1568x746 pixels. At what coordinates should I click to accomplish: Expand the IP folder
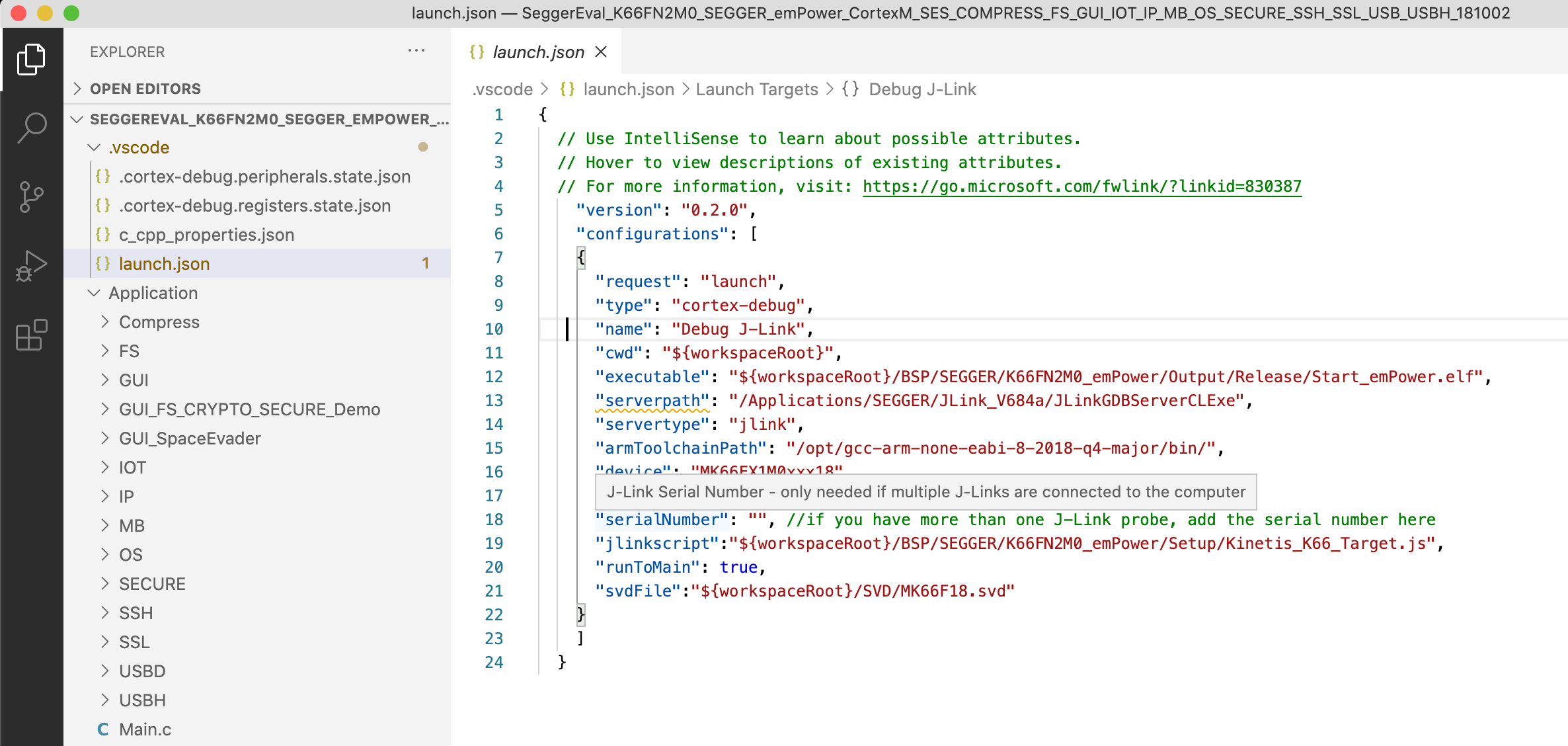click(x=105, y=497)
